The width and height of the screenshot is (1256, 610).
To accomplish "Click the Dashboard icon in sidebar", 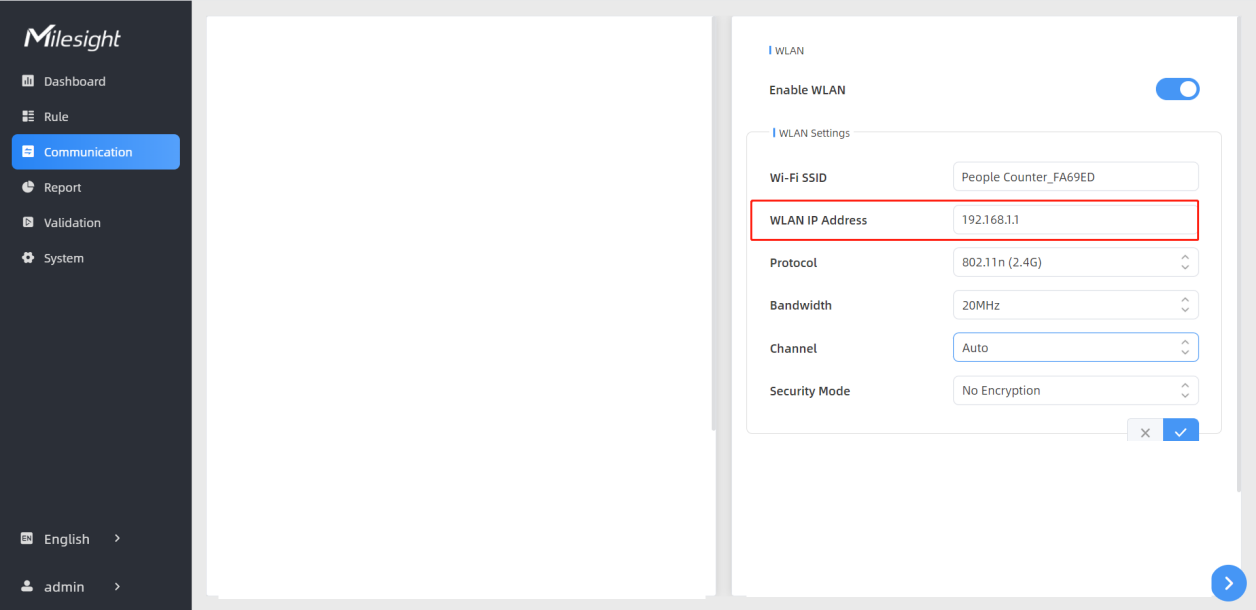I will [x=28, y=81].
